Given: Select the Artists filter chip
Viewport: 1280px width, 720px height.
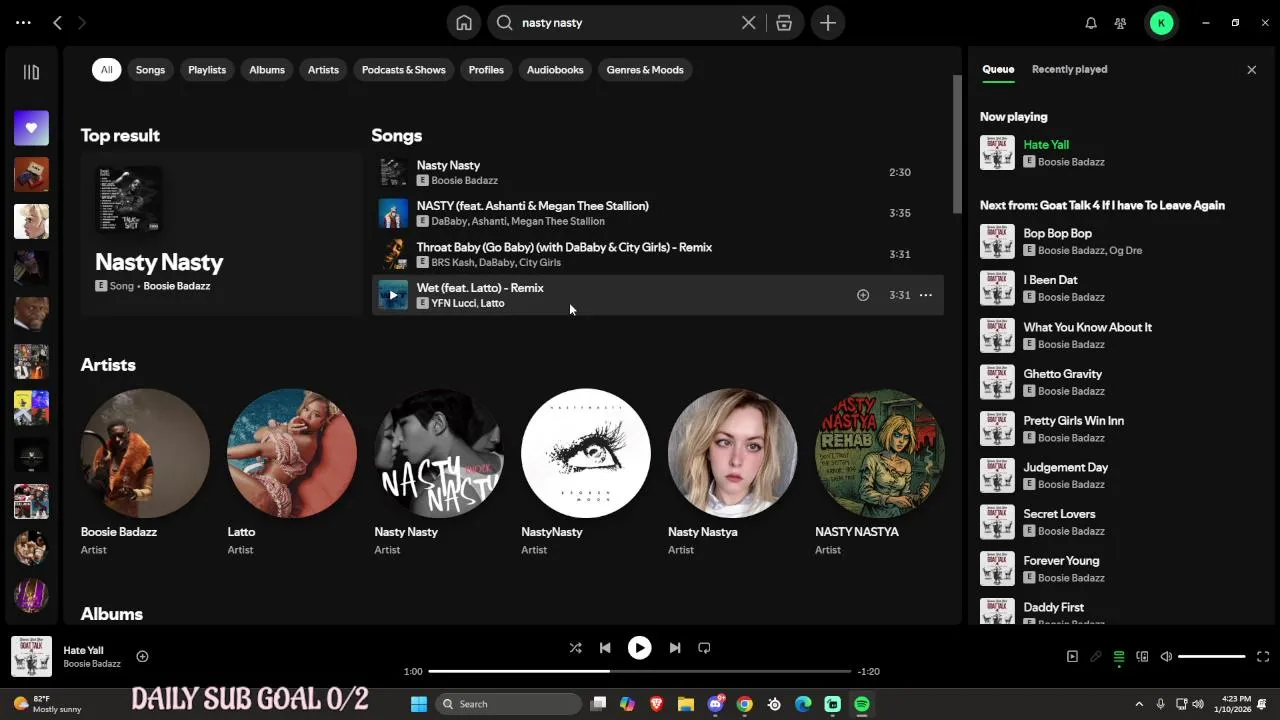Looking at the screenshot, I should click(323, 70).
